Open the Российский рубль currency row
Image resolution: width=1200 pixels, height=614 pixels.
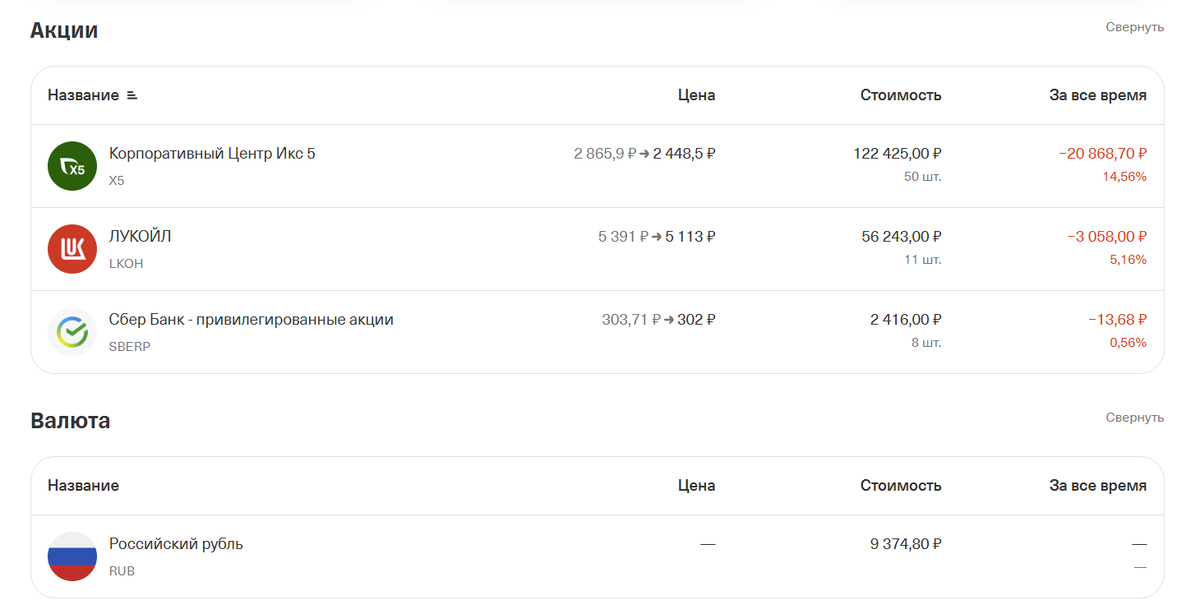(x=176, y=544)
